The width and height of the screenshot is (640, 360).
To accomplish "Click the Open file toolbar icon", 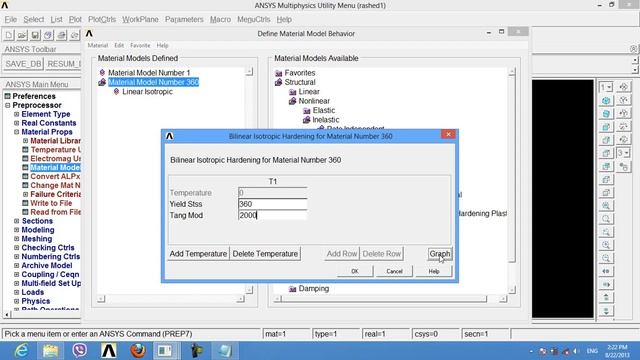I will (x=22, y=36).
